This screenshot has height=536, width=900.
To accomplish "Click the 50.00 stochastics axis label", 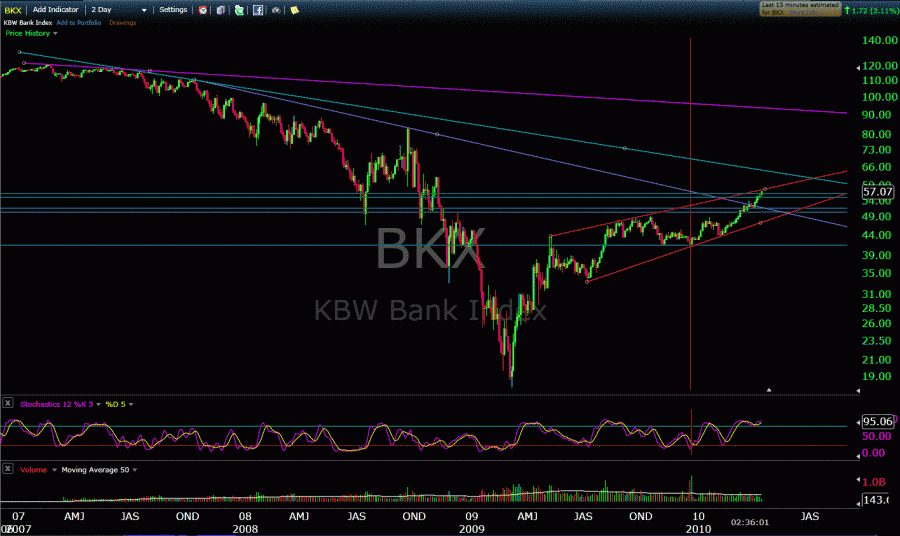I will click(876, 436).
